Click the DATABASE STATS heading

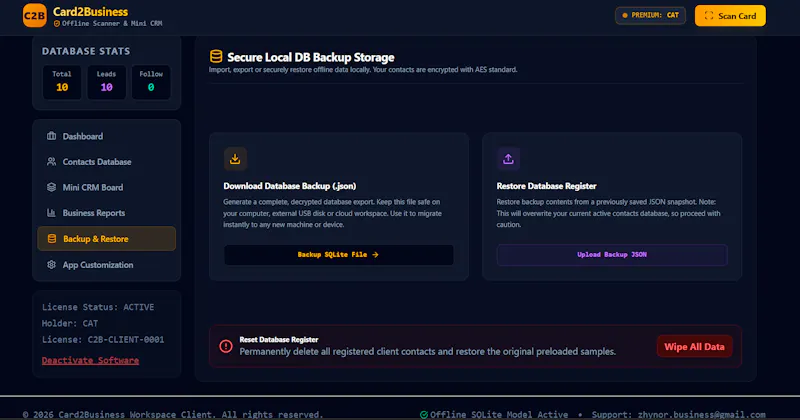click(86, 51)
